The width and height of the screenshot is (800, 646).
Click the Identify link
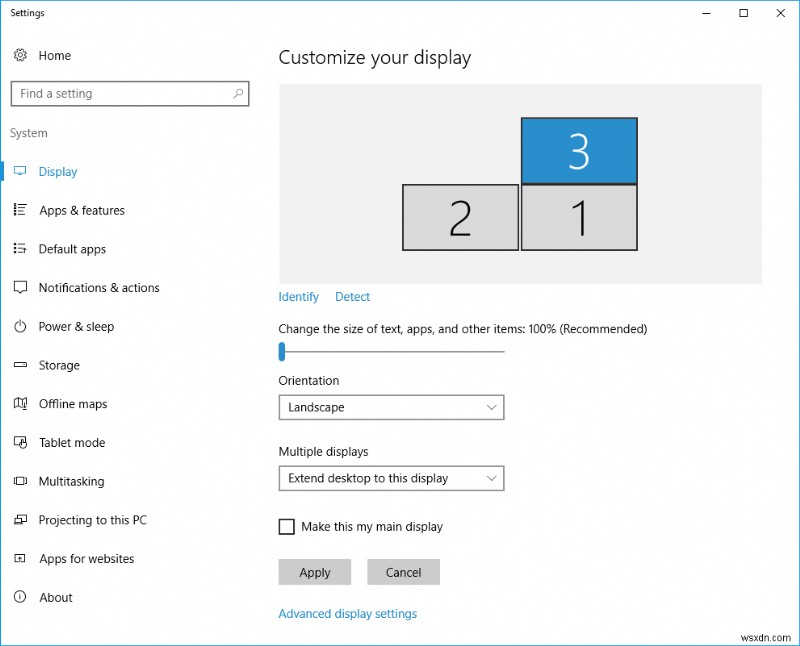[x=298, y=296]
